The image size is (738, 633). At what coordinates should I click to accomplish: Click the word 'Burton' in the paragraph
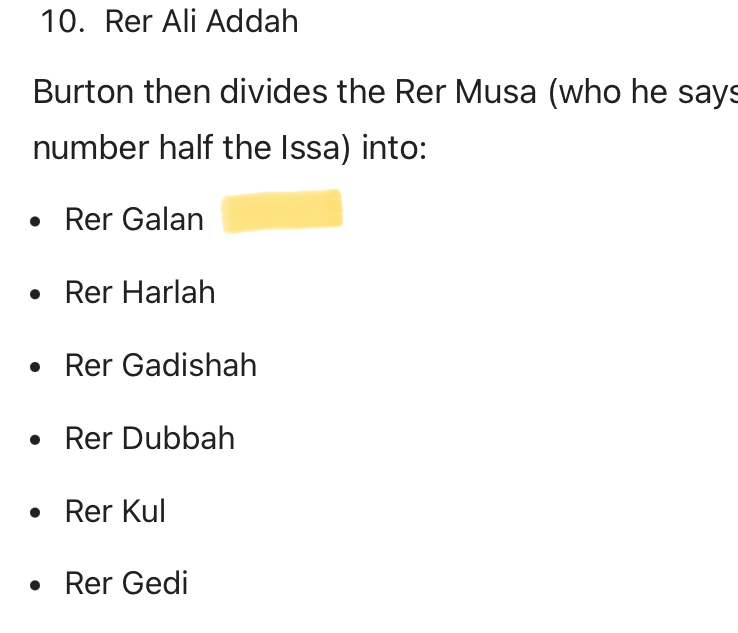click(x=83, y=92)
